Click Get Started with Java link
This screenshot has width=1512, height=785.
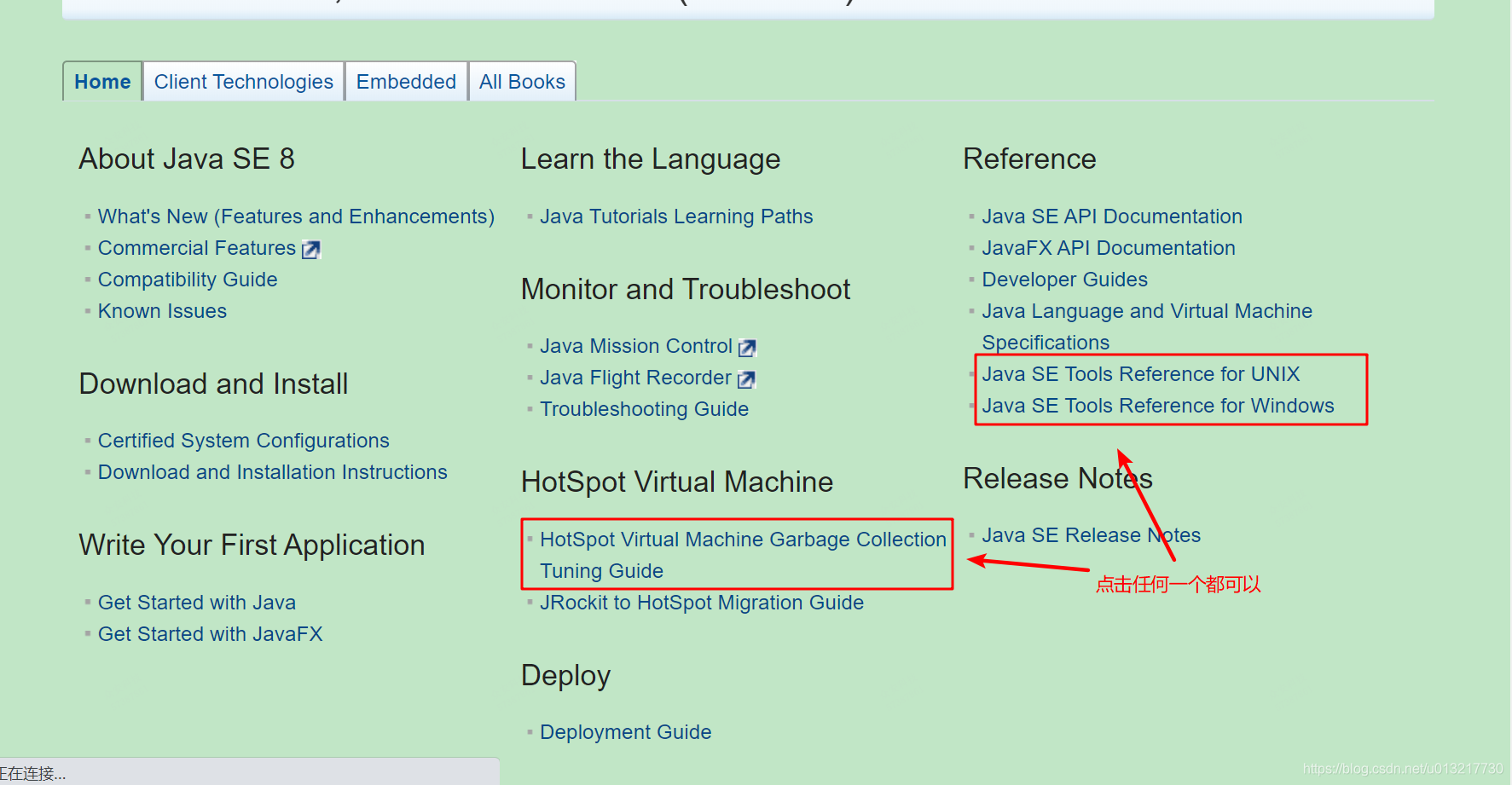[x=197, y=603]
